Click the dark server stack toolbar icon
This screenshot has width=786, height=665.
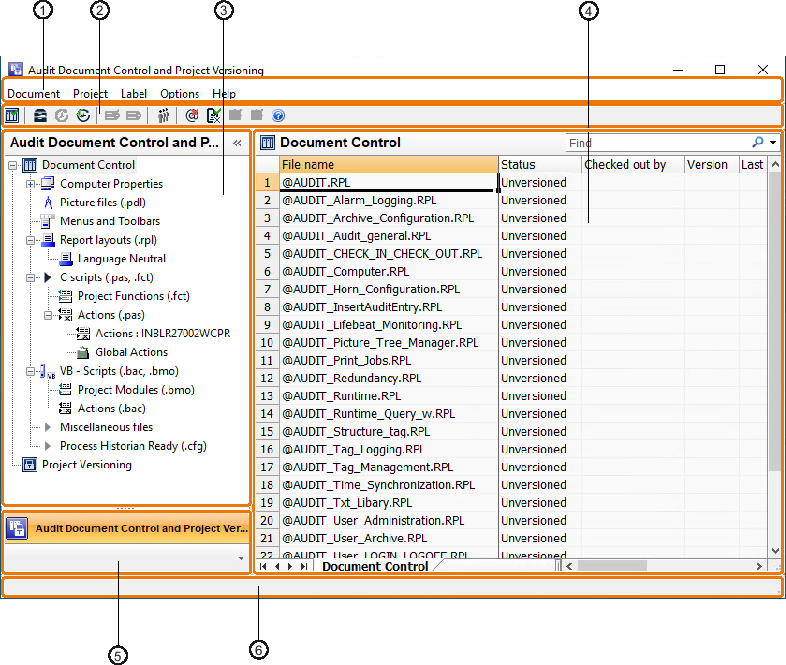(x=40, y=116)
